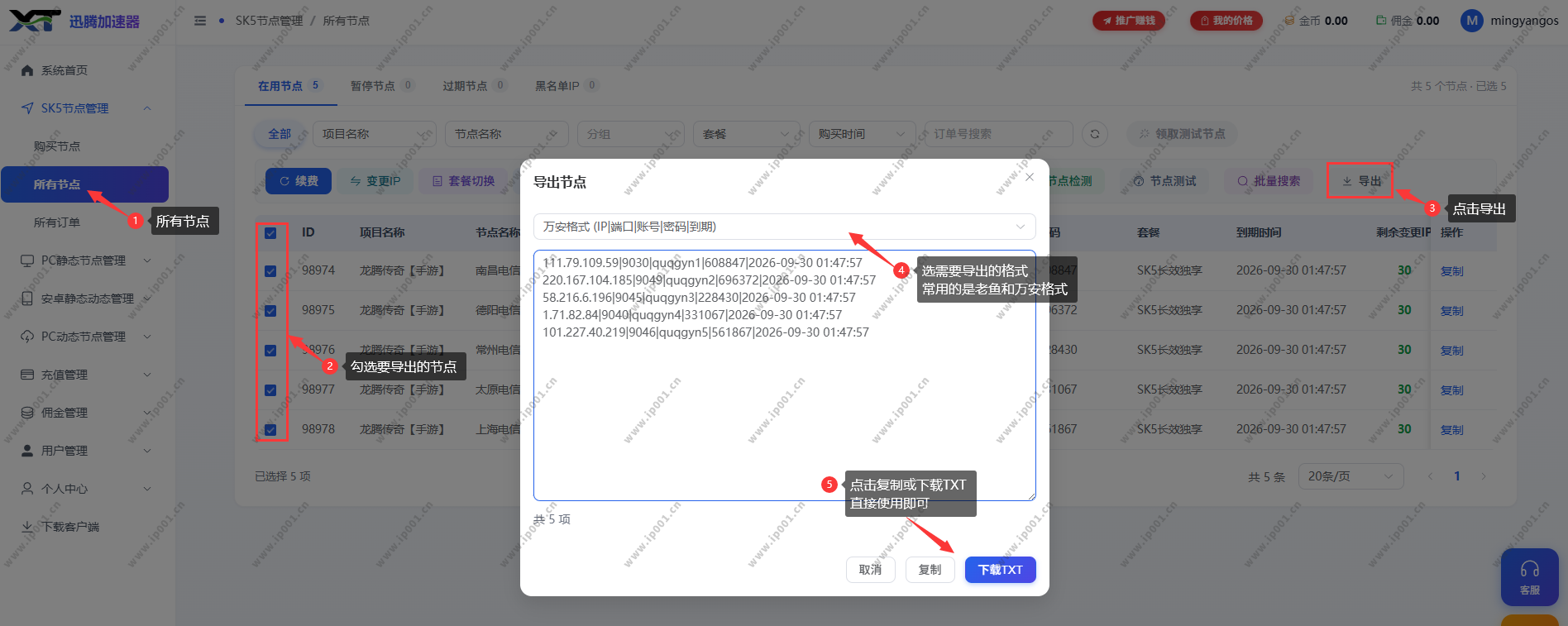Open the 套餐 filter dropdown
Viewport: 1568px width, 626px height.
(747, 134)
